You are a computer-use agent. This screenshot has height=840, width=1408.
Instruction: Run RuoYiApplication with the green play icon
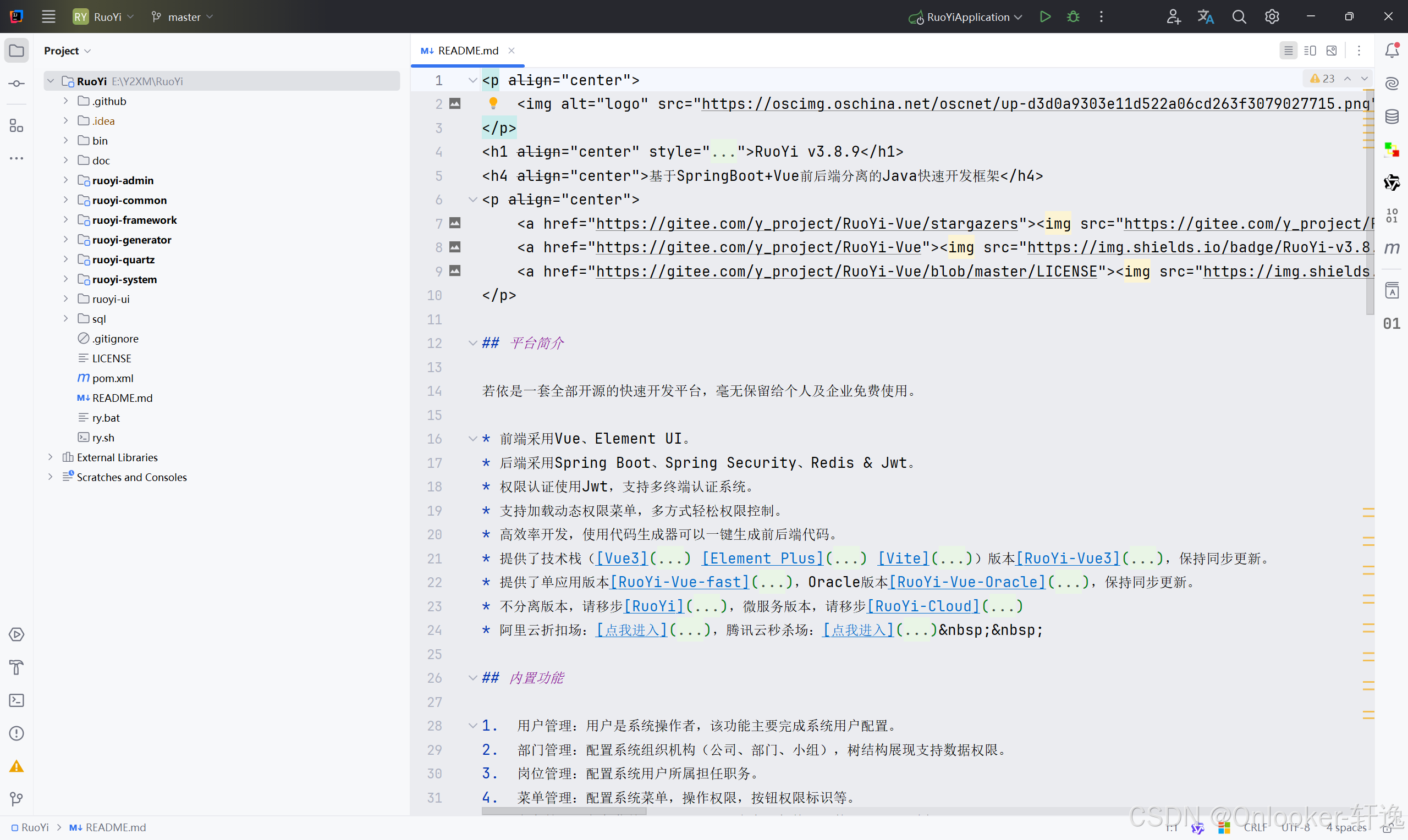point(1045,16)
